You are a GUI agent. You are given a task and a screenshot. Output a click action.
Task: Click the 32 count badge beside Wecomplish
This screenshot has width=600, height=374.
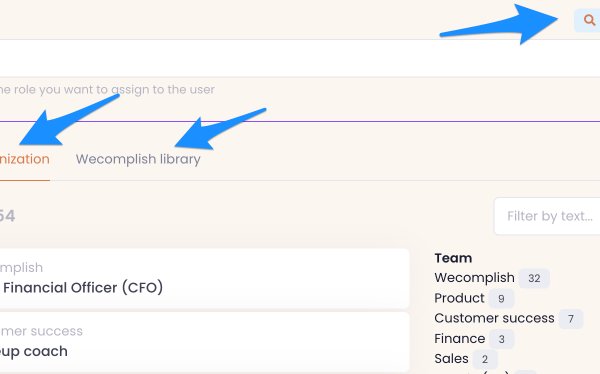click(x=534, y=278)
